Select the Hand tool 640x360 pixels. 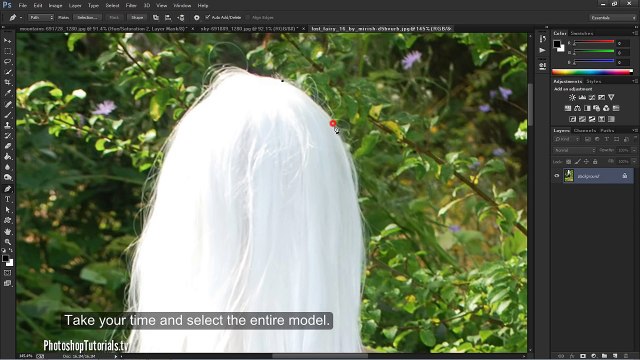point(7,231)
